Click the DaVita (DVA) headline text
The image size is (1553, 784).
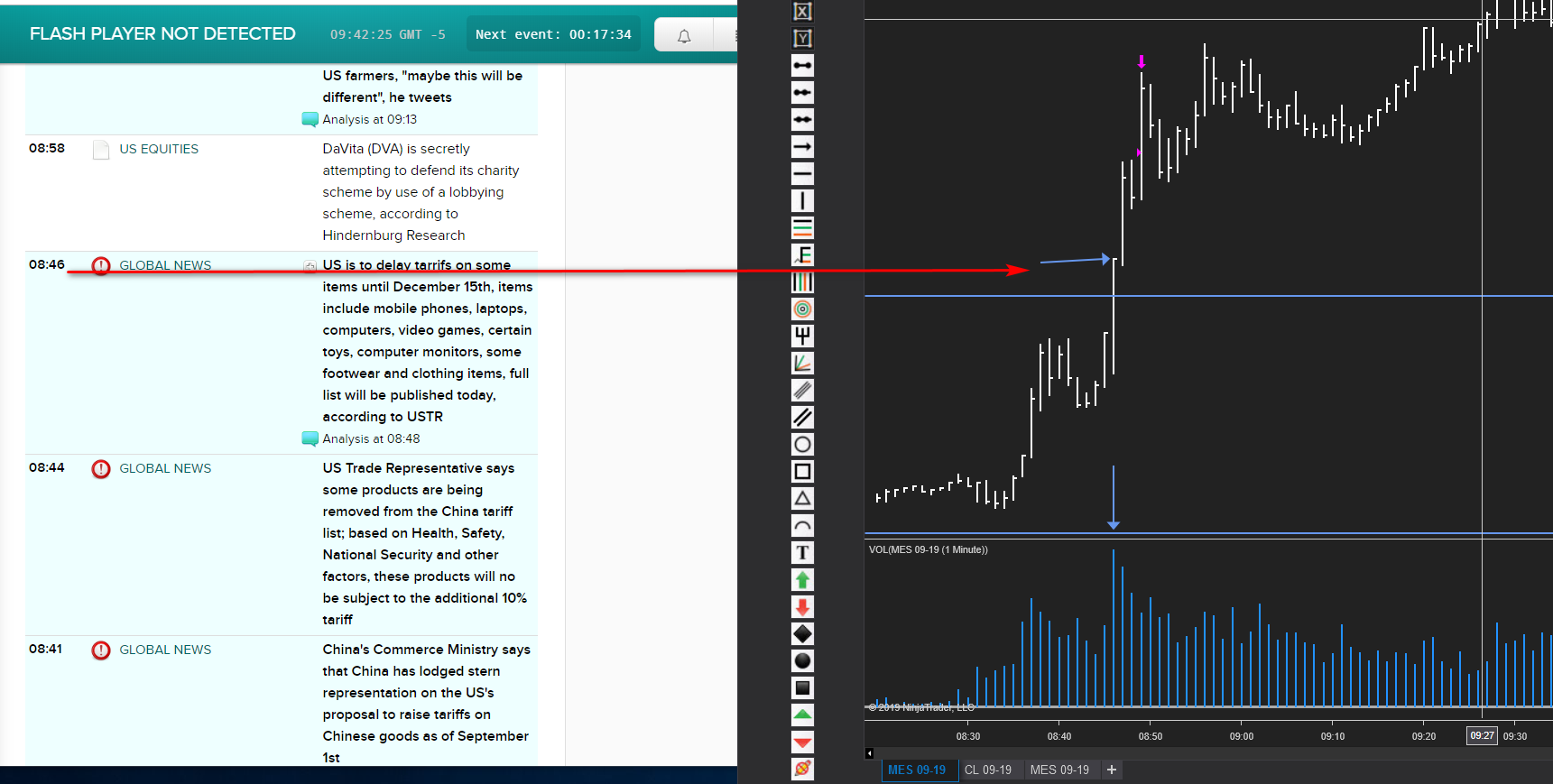click(x=421, y=192)
